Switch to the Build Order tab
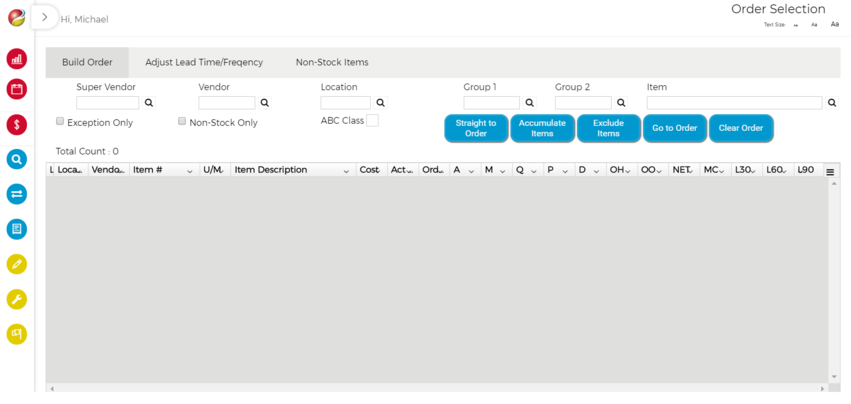851x404 pixels. 87,62
